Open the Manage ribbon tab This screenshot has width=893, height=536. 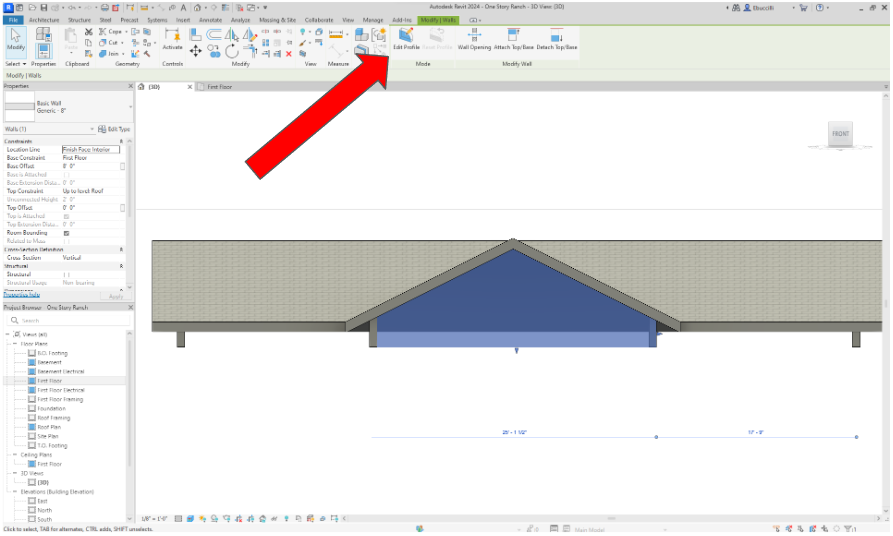coord(373,20)
